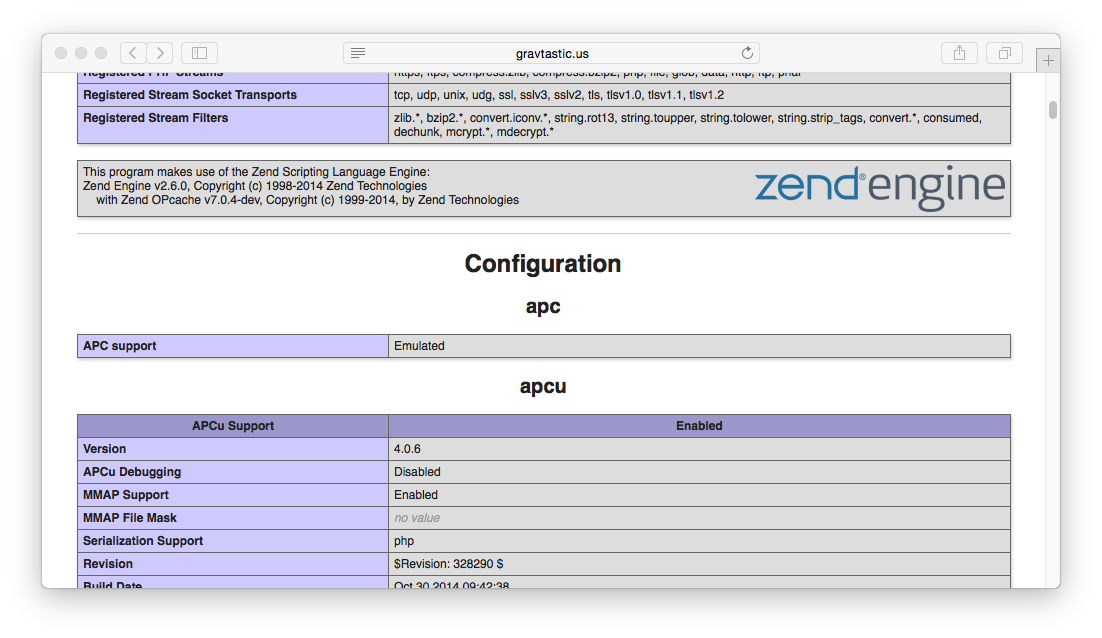This screenshot has width=1102, height=638.
Task: Click the Configuration heading
Action: 543,264
